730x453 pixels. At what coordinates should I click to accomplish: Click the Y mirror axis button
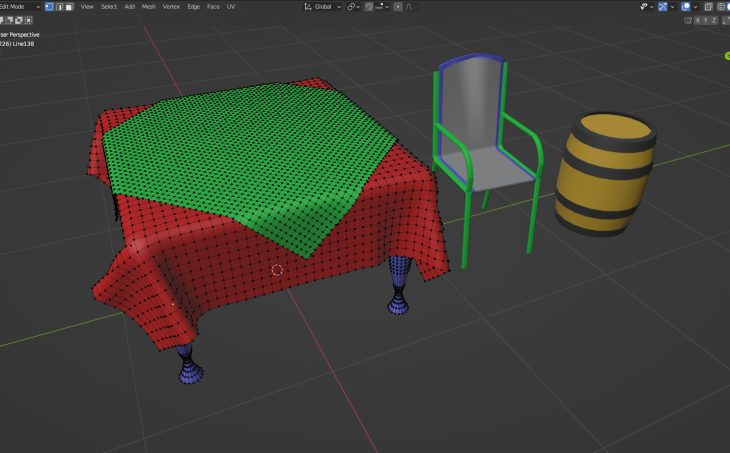(x=704, y=19)
